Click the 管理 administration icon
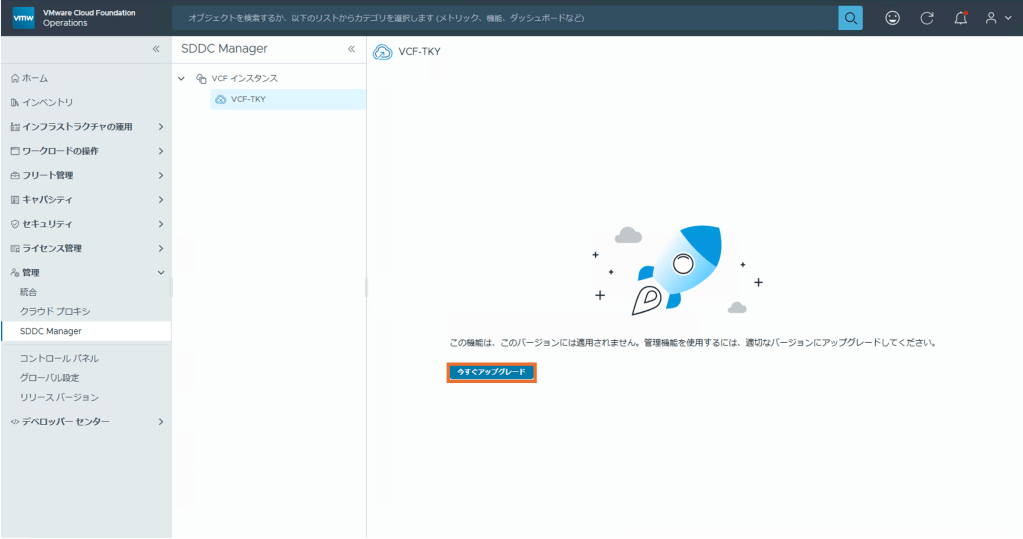 pos(15,273)
